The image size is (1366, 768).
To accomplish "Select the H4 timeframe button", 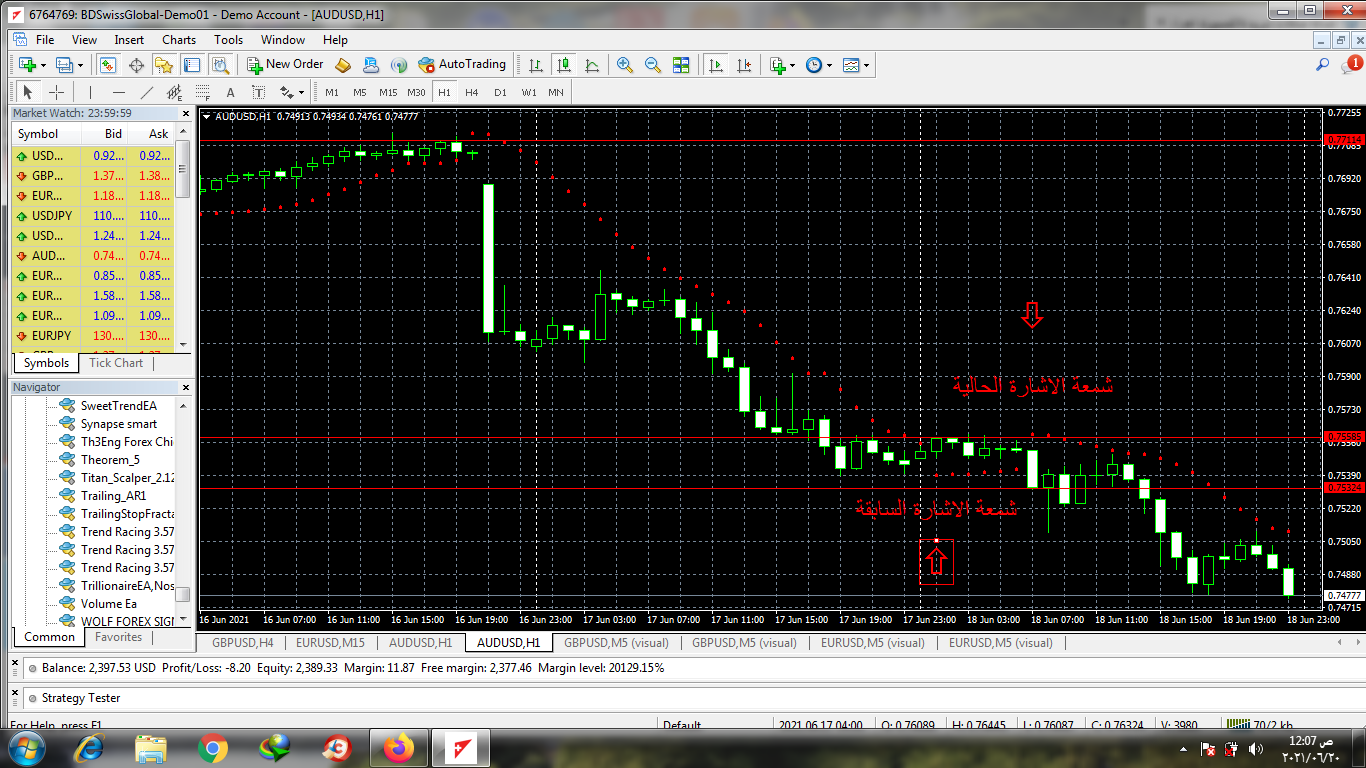I will point(471,93).
